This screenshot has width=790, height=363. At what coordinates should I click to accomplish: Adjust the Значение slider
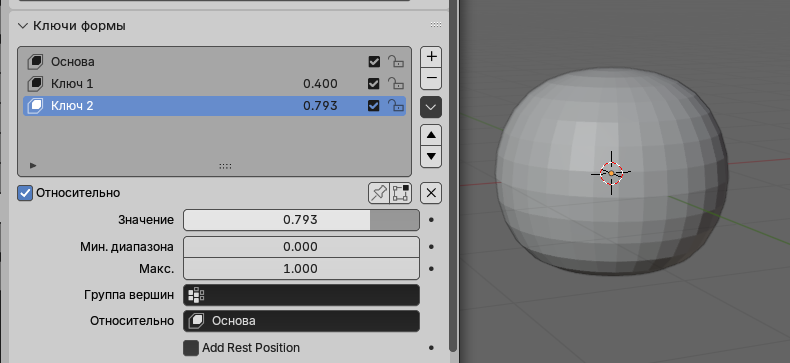(x=301, y=220)
